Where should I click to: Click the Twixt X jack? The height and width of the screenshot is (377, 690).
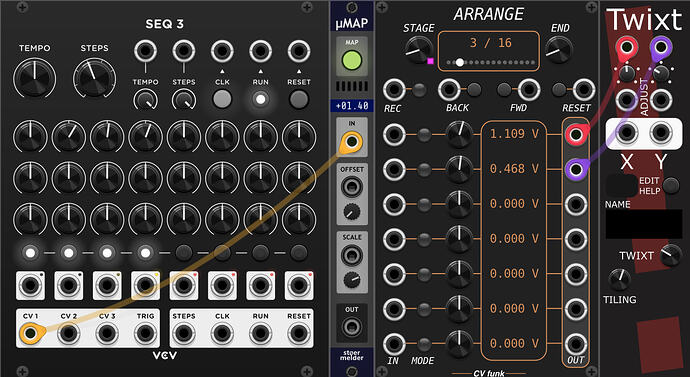[x=627, y=132]
